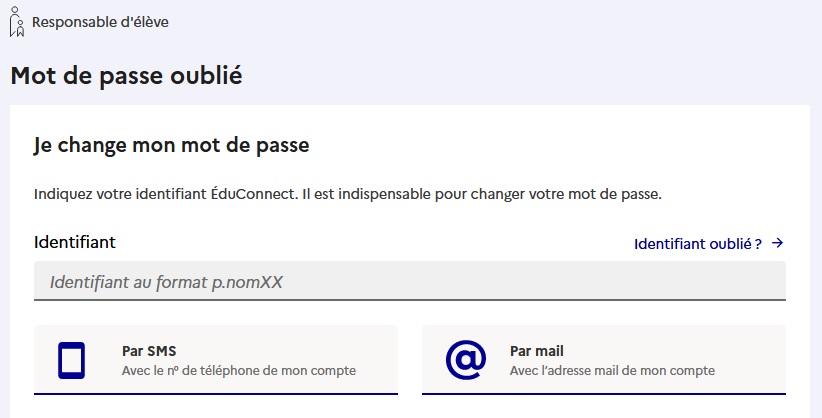Click the Mot de passe oublié heading

coord(126,76)
